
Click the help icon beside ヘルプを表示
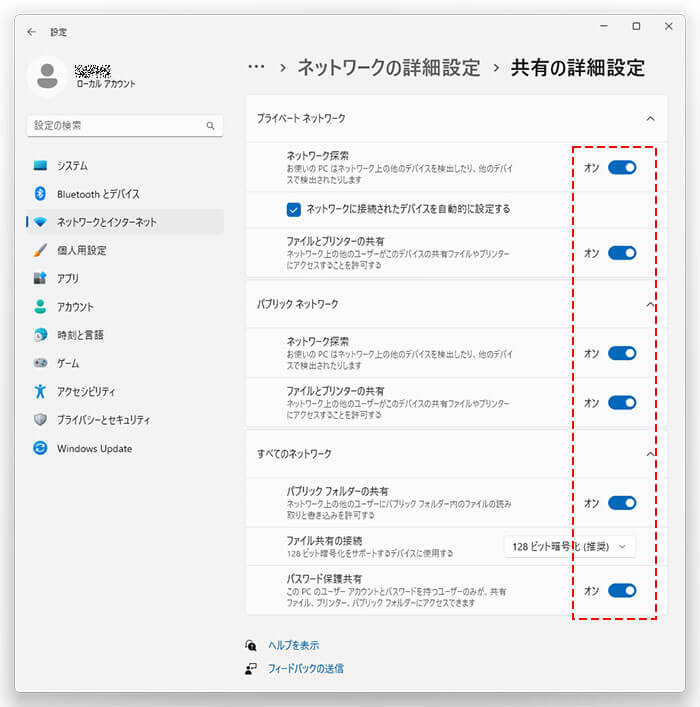251,645
